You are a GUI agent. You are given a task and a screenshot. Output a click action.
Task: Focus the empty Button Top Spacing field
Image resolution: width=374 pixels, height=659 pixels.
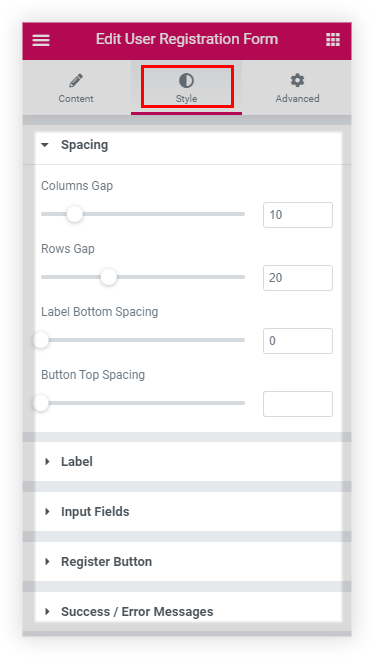(x=298, y=404)
